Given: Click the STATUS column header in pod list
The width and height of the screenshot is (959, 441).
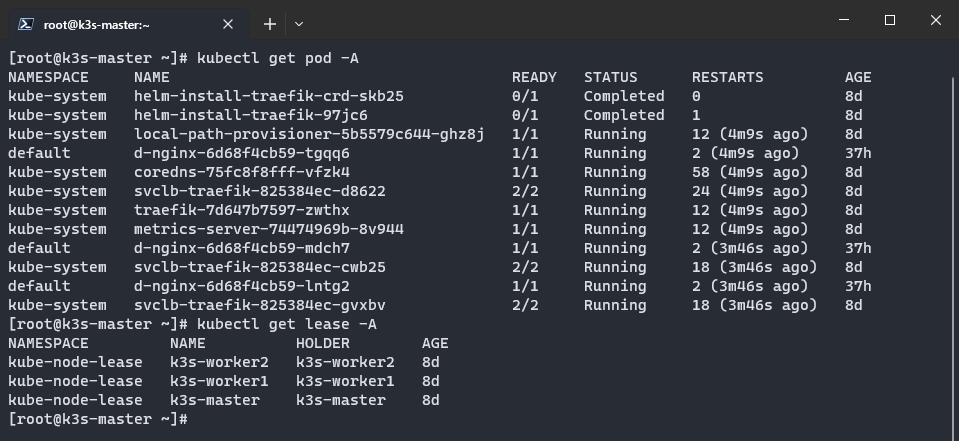Looking at the screenshot, I should pyautogui.click(x=610, y=77).
